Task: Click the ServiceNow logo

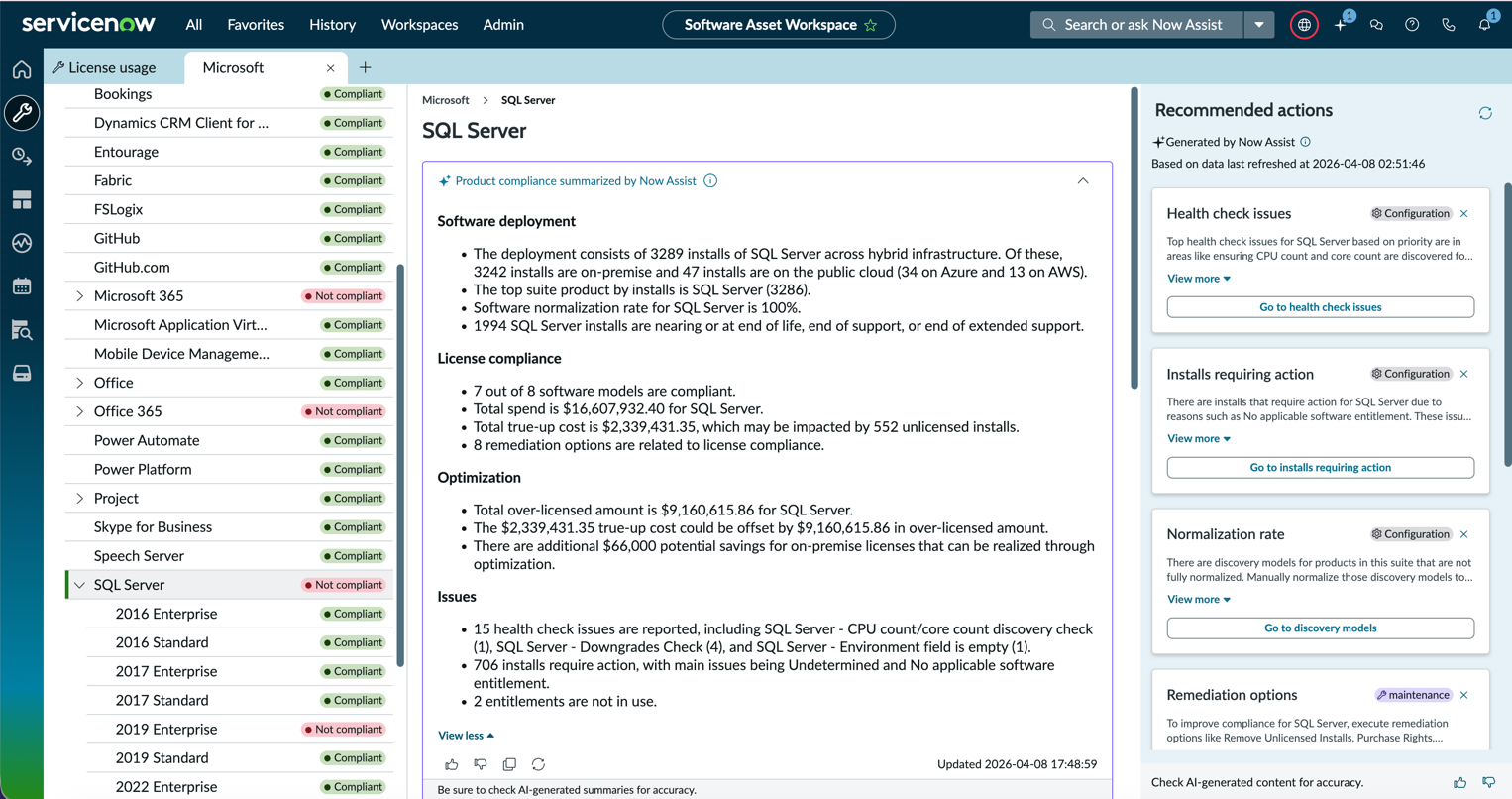Action: (89, 23)
